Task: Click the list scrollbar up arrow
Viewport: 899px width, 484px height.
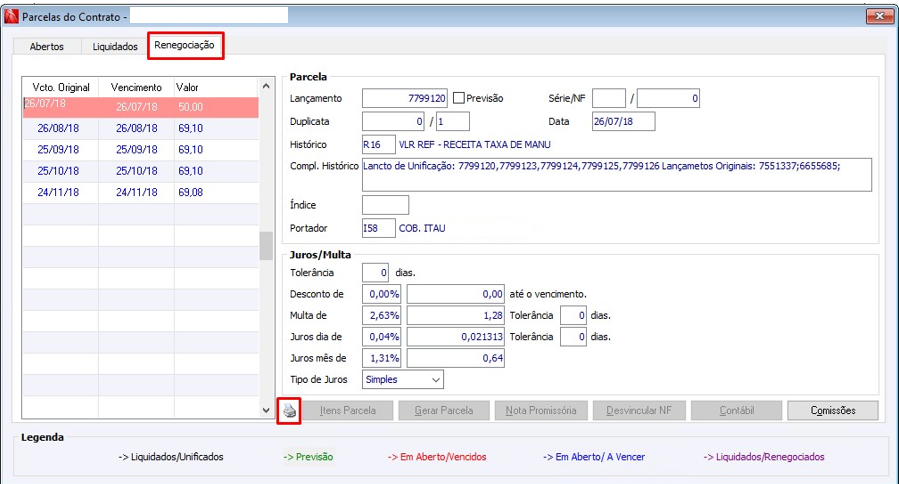Action: pos(266,86)
